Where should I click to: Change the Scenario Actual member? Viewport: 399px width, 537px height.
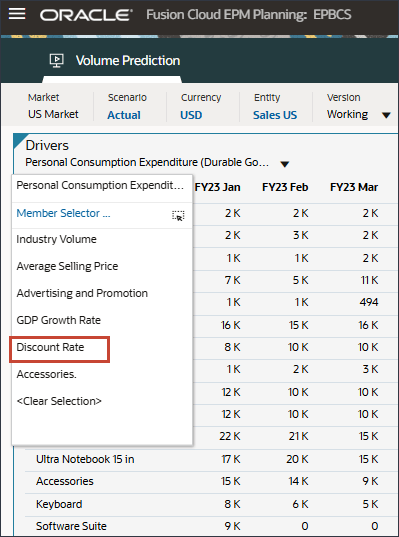pos(124,115)
